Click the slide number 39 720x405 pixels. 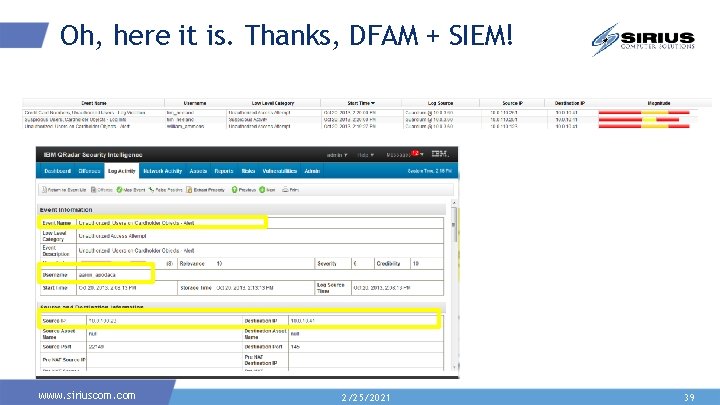point(689,398)
